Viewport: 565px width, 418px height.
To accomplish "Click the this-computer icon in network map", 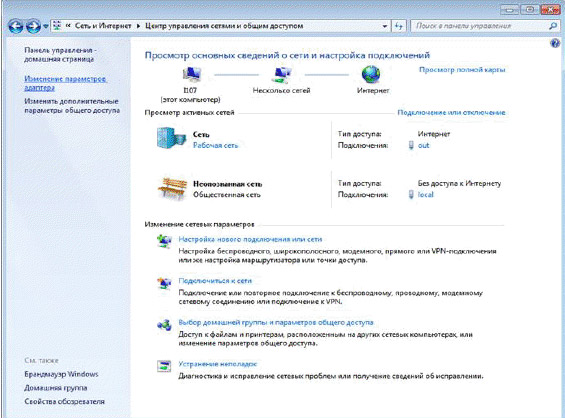I will [x=191, y=75].
